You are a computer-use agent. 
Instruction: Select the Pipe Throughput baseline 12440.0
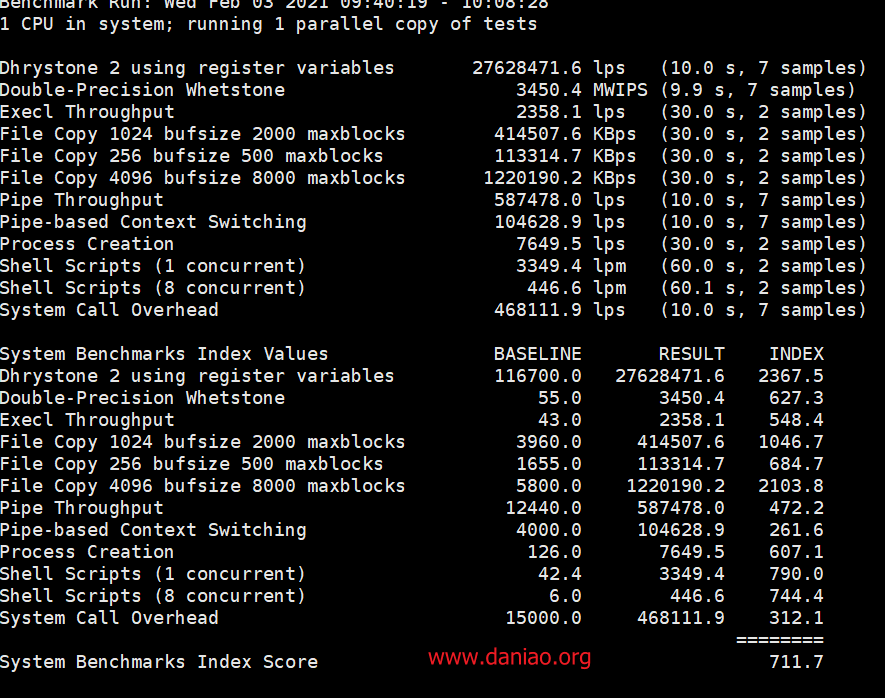[543, 508]
